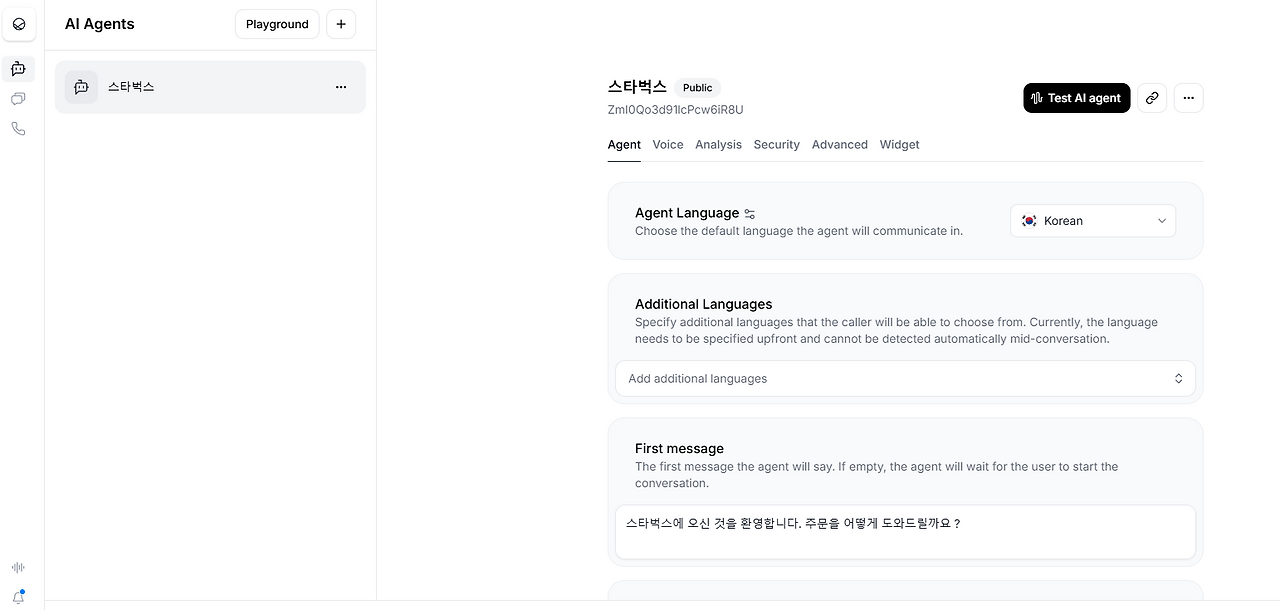
Task: Open notifications bell icon
Action: 18,597
